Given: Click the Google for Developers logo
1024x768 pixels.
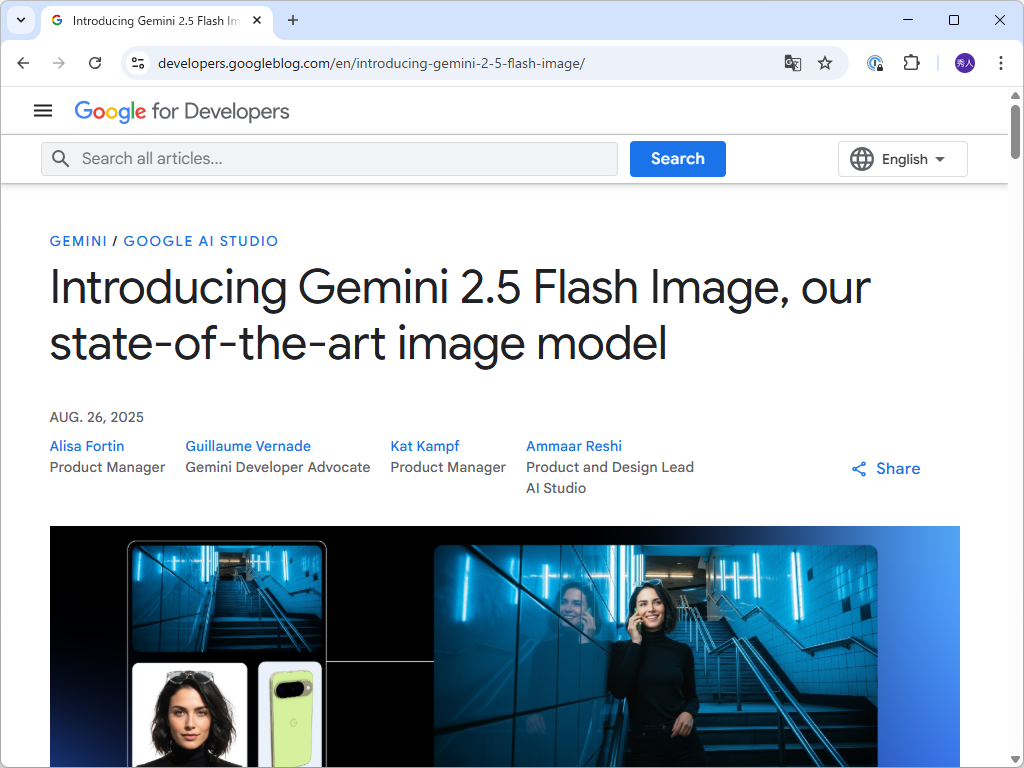Looking at the screenshot, I should 181,111.
